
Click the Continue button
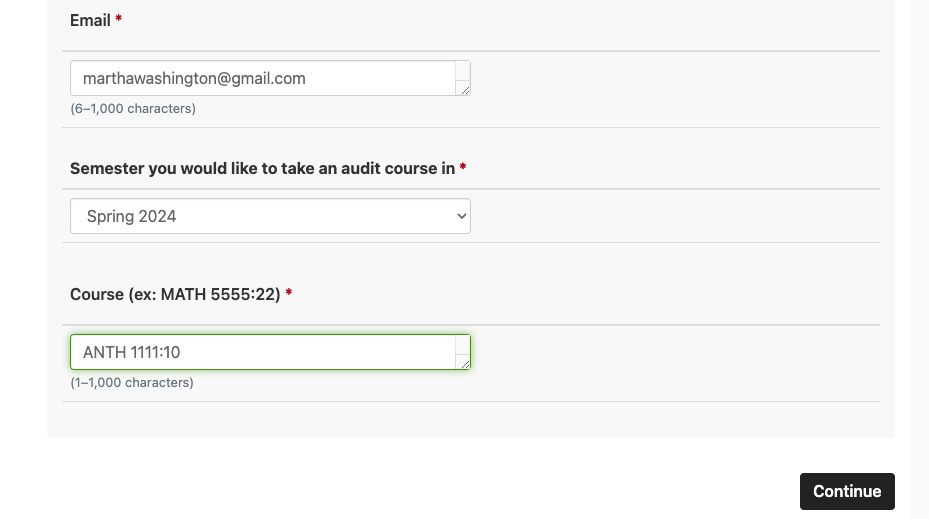pos(847,491)
